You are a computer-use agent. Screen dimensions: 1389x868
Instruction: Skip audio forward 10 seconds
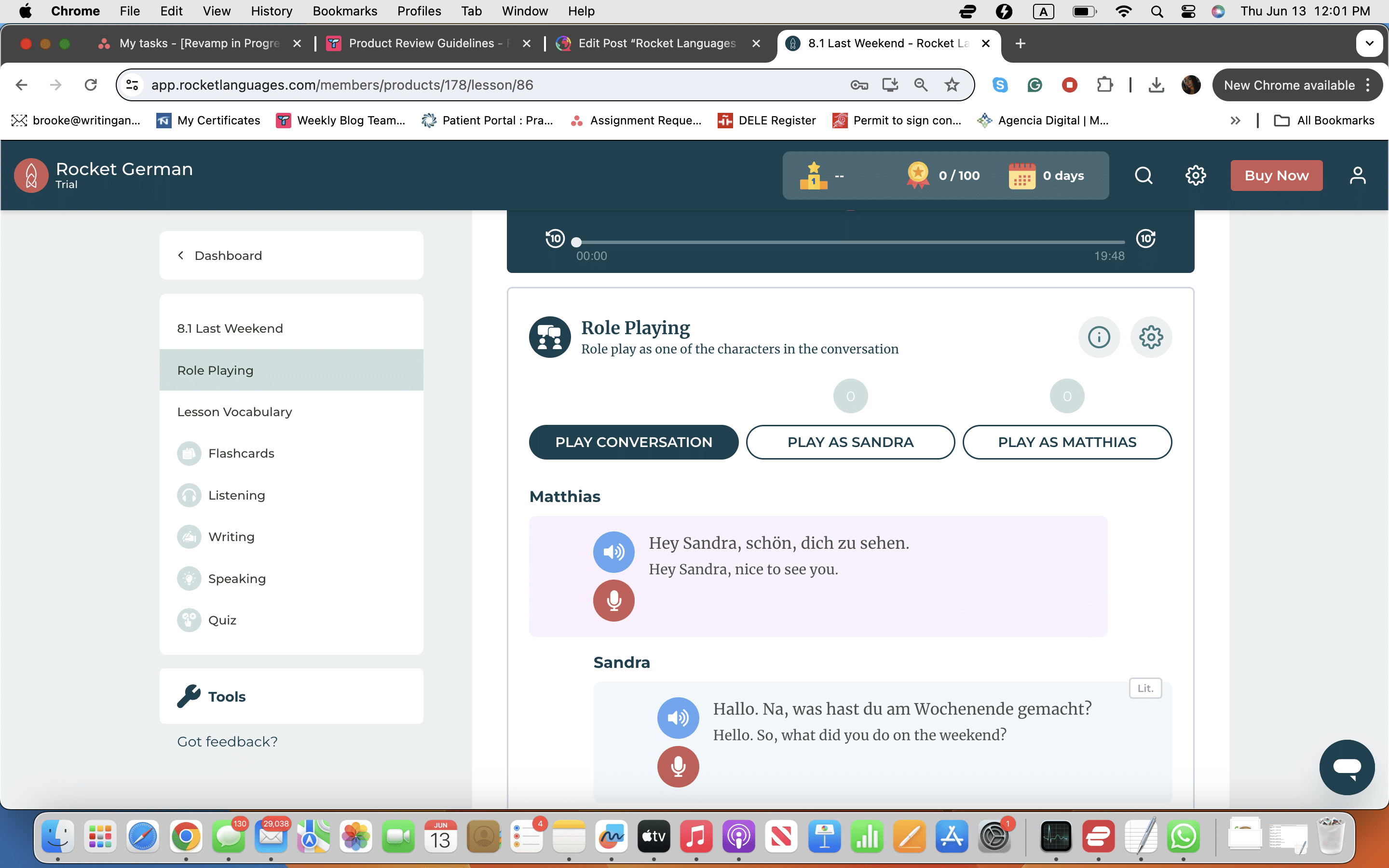click(x=1145, y=238)
